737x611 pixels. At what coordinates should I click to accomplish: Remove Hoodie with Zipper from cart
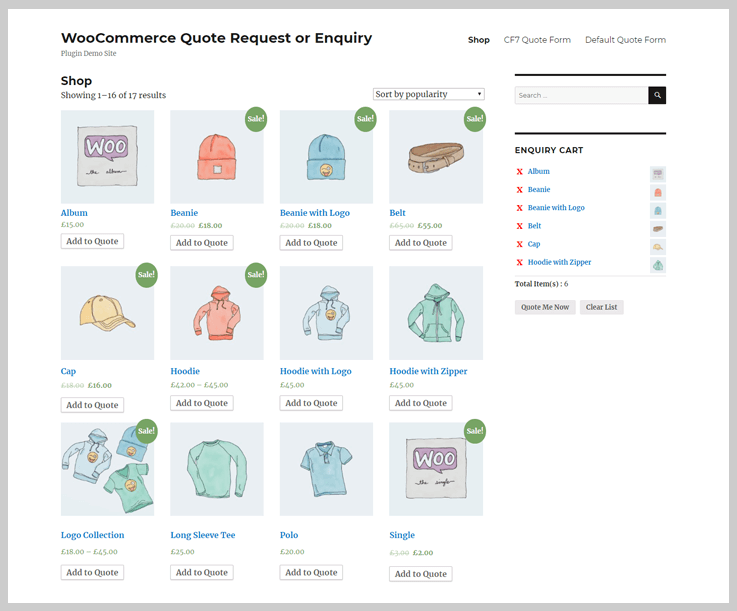click(x=519, y=262)
